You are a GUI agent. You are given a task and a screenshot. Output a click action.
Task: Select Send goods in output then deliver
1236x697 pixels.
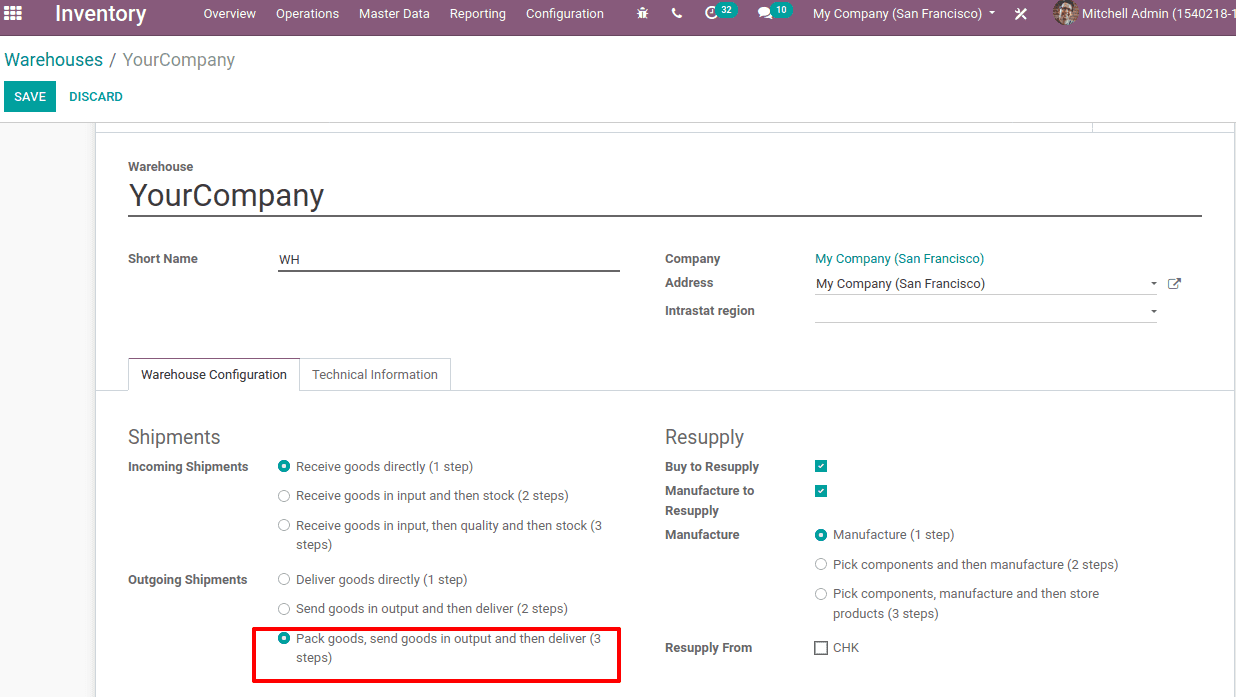click(x=284, y=608)
